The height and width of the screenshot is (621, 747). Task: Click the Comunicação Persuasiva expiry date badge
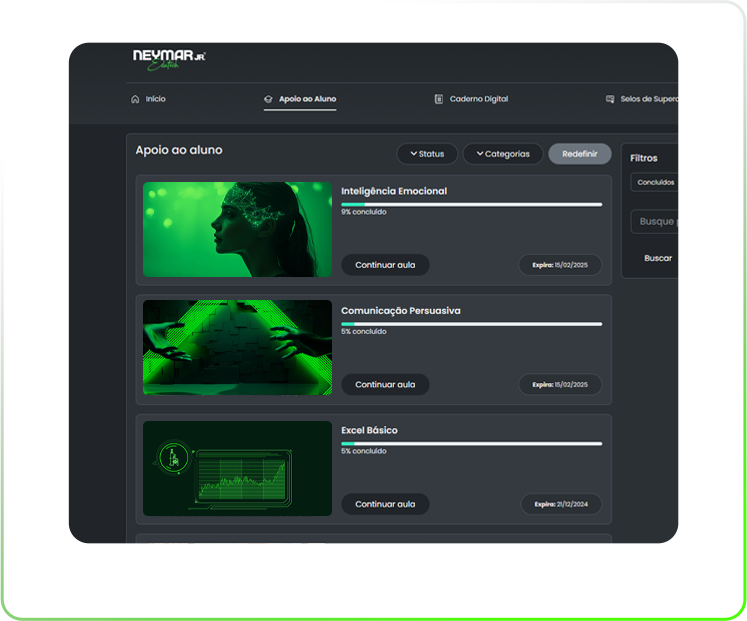[x=560, y=384]
